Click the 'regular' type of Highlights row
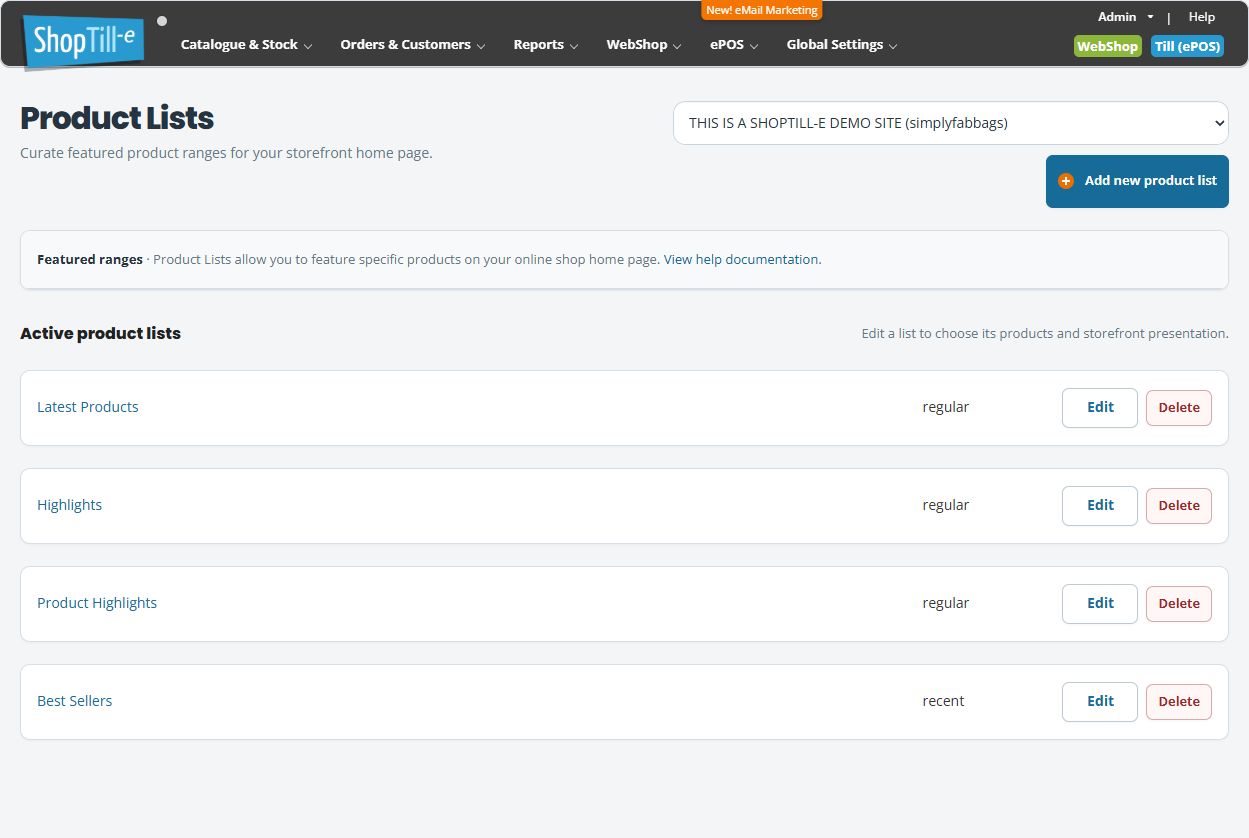The image size is (1249, 838). click(x=946, y=505)
